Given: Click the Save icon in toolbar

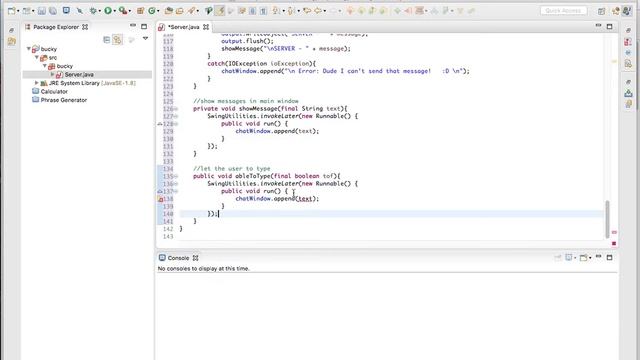Looking at the screenshot, I should pyautogui.click(x=42, y=11).
